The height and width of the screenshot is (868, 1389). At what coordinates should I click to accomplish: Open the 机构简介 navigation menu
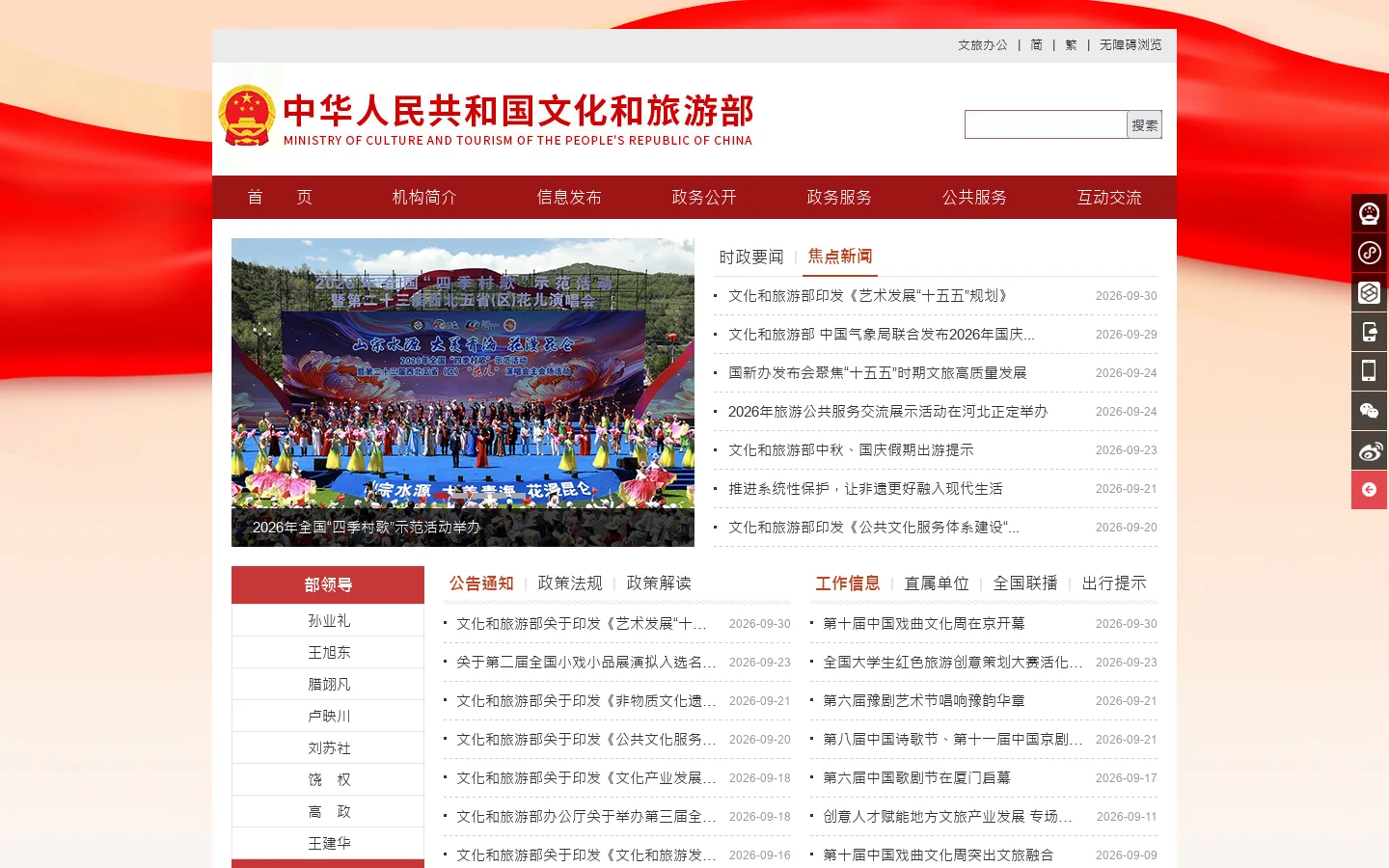pyautogui.click(x=424, y=198)
